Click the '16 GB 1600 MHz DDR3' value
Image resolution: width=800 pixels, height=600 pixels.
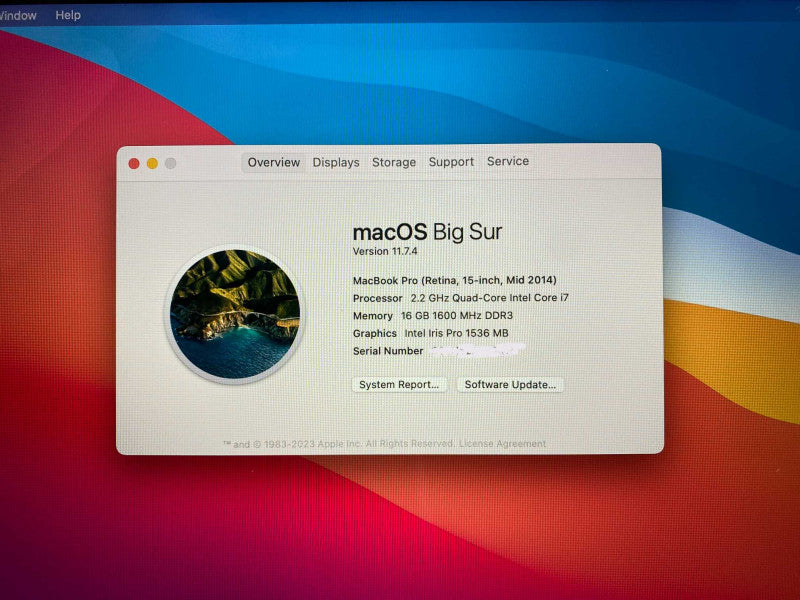pos(457,315)
